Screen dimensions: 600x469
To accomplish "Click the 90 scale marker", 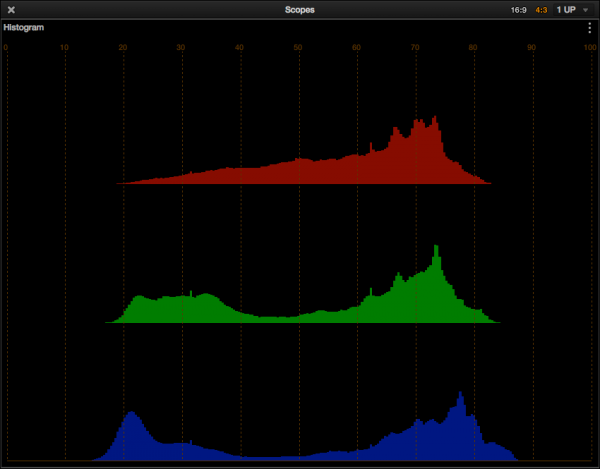I will pyautogui.click(x=532, y=47).
